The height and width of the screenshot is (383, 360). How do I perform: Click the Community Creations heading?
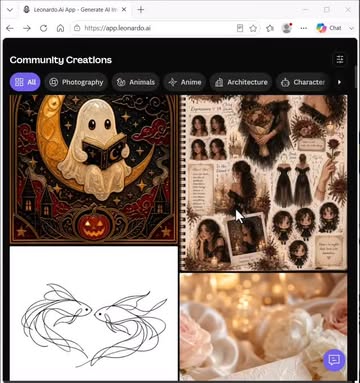coord(61,60)
